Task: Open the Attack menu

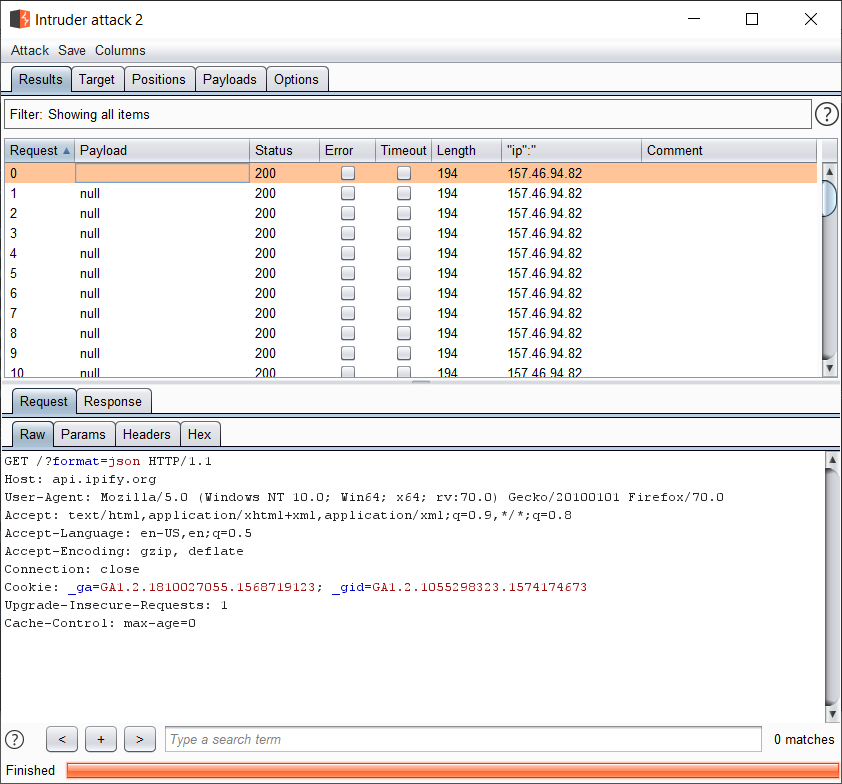Action: point(30,50)
